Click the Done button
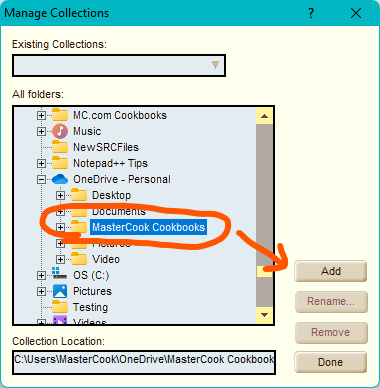The width and height of the screenshot is (380, 388). [x=331, y=362]
